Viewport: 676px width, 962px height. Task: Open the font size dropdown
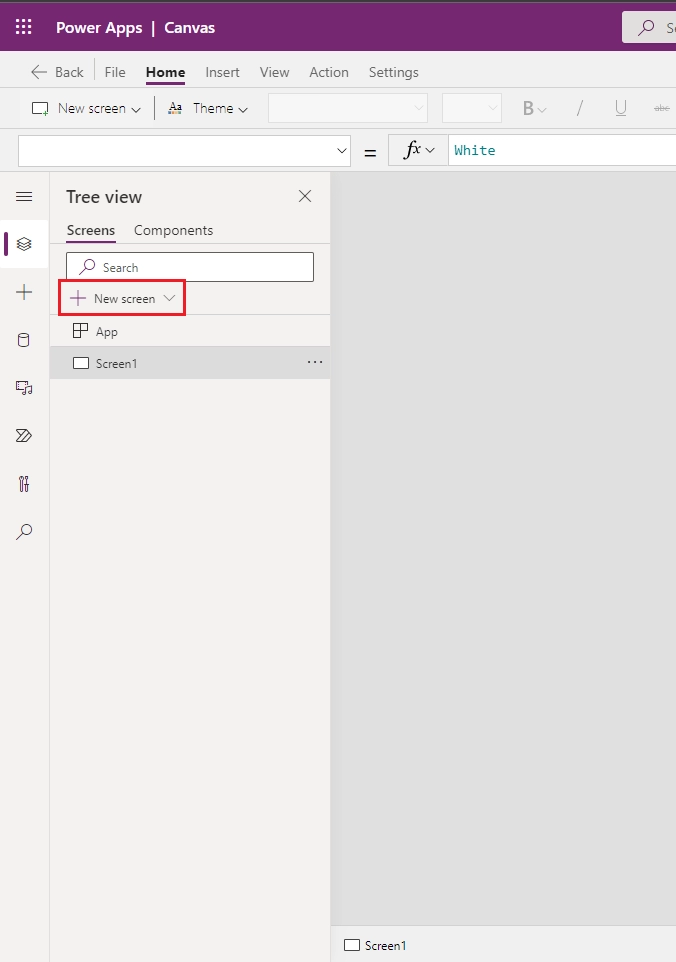pos(472,108)
